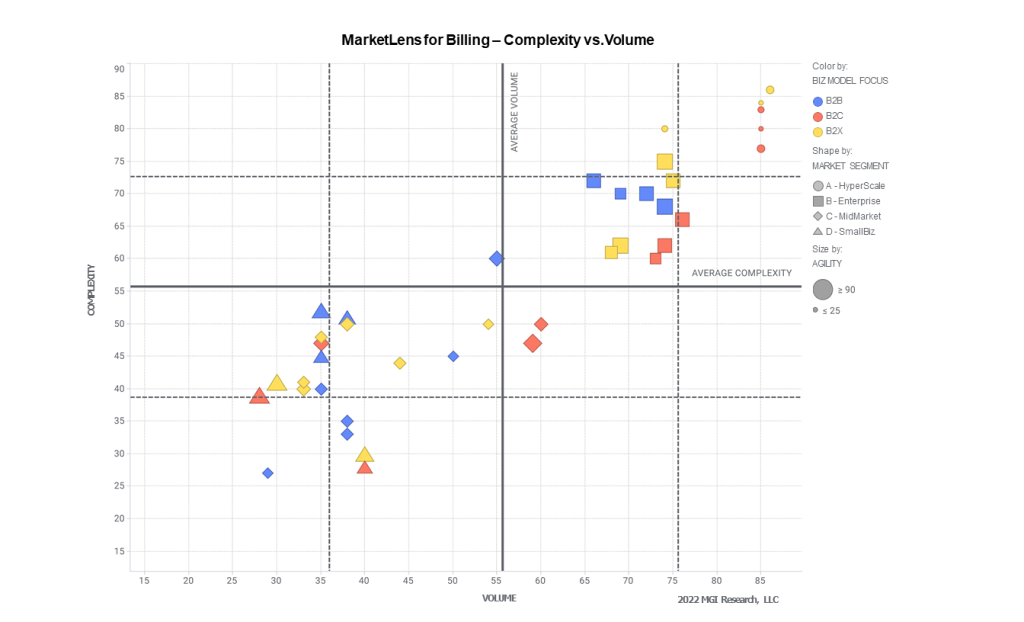Pick the yellow B2X legend swatch
The width and height of the screenshot is (1024, 622).
(819, 131)
